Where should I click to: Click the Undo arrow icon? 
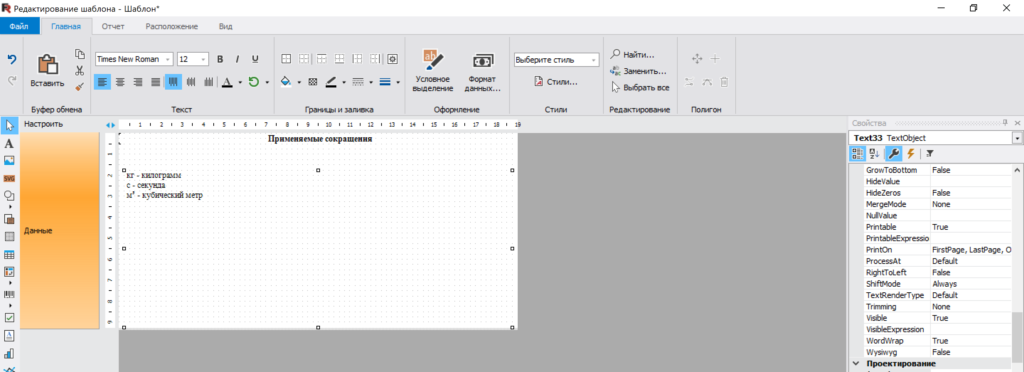point(12,59)
